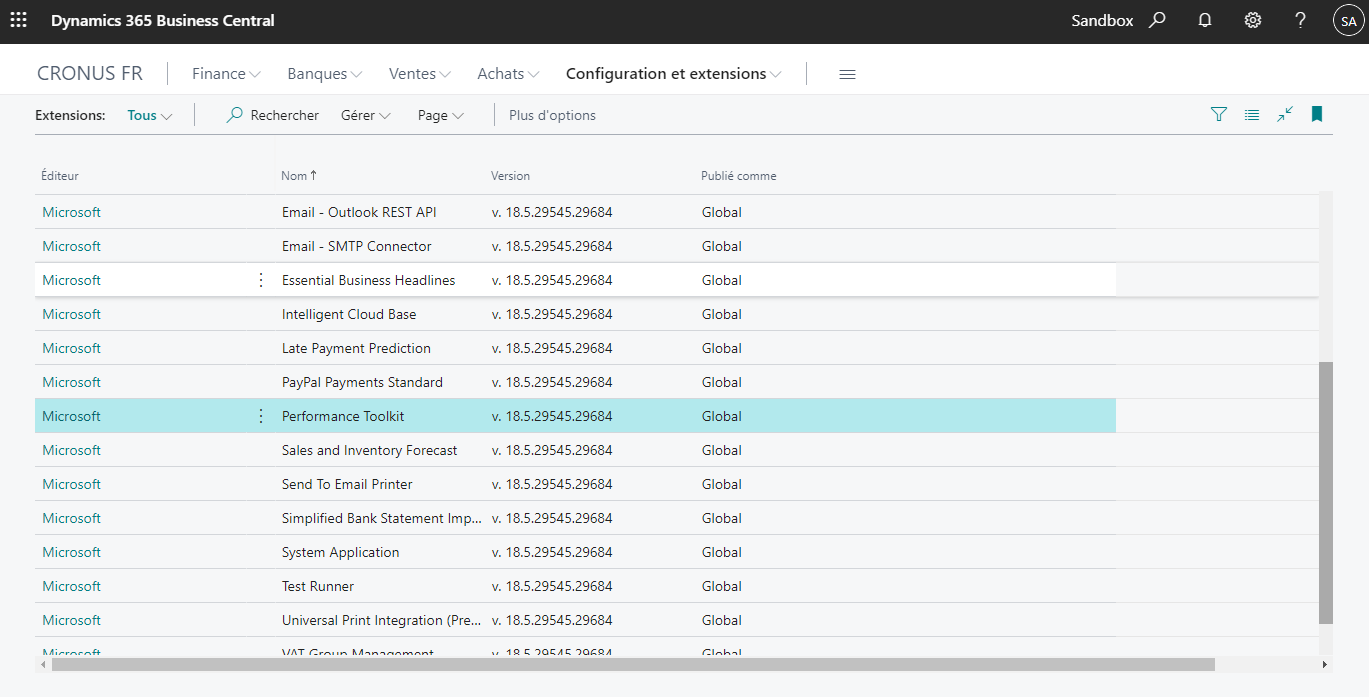Select Essential Business Headlines name cell
Image resolution: width=1369 pixels, height=697 pixels.
[369, 280]
